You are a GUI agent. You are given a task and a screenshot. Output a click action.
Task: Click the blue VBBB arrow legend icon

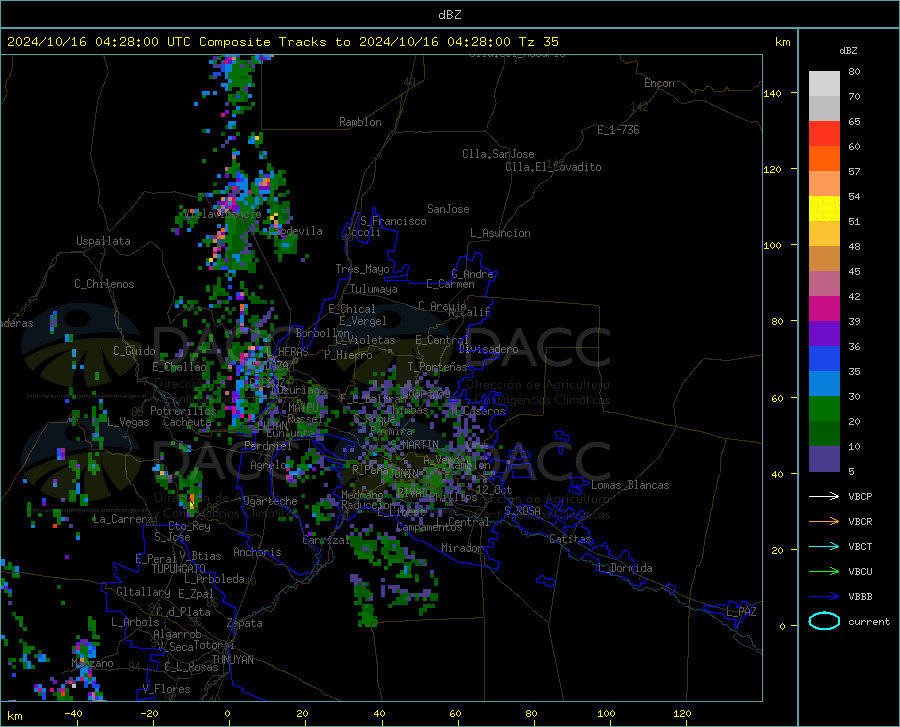(824, 596)
